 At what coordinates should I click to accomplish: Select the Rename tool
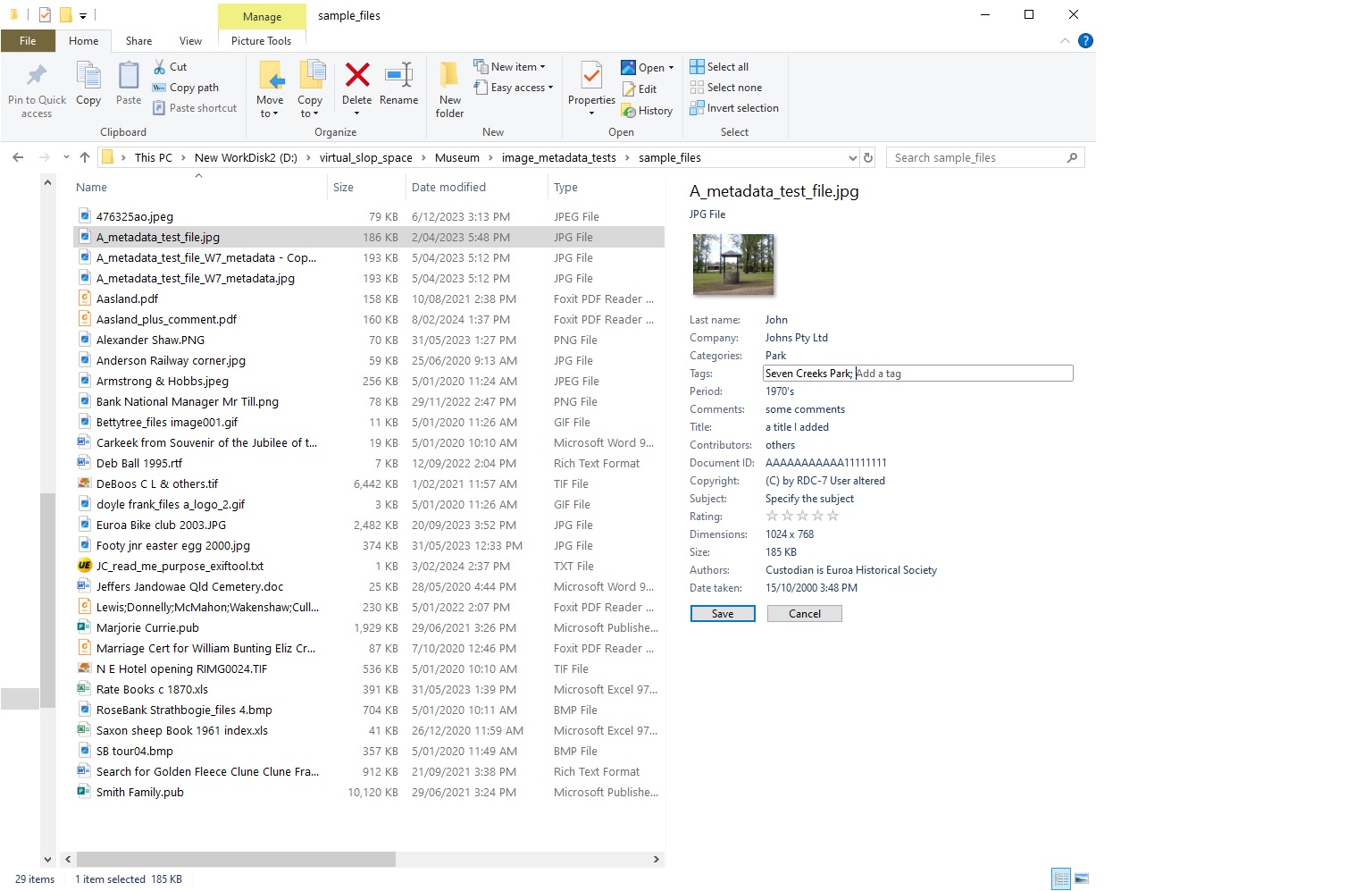coord(398,85)
